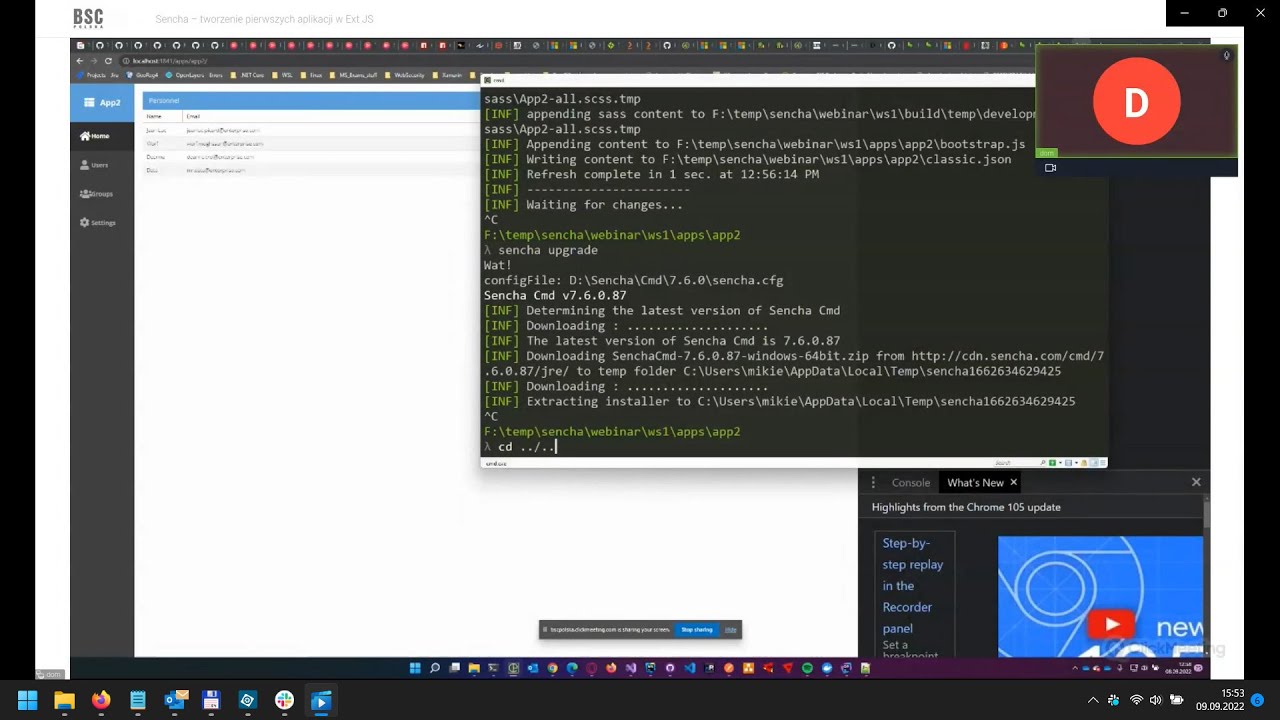Open Outlook from the host taskbar
The image size is (1280, 720).
click(x=174, y=701)
